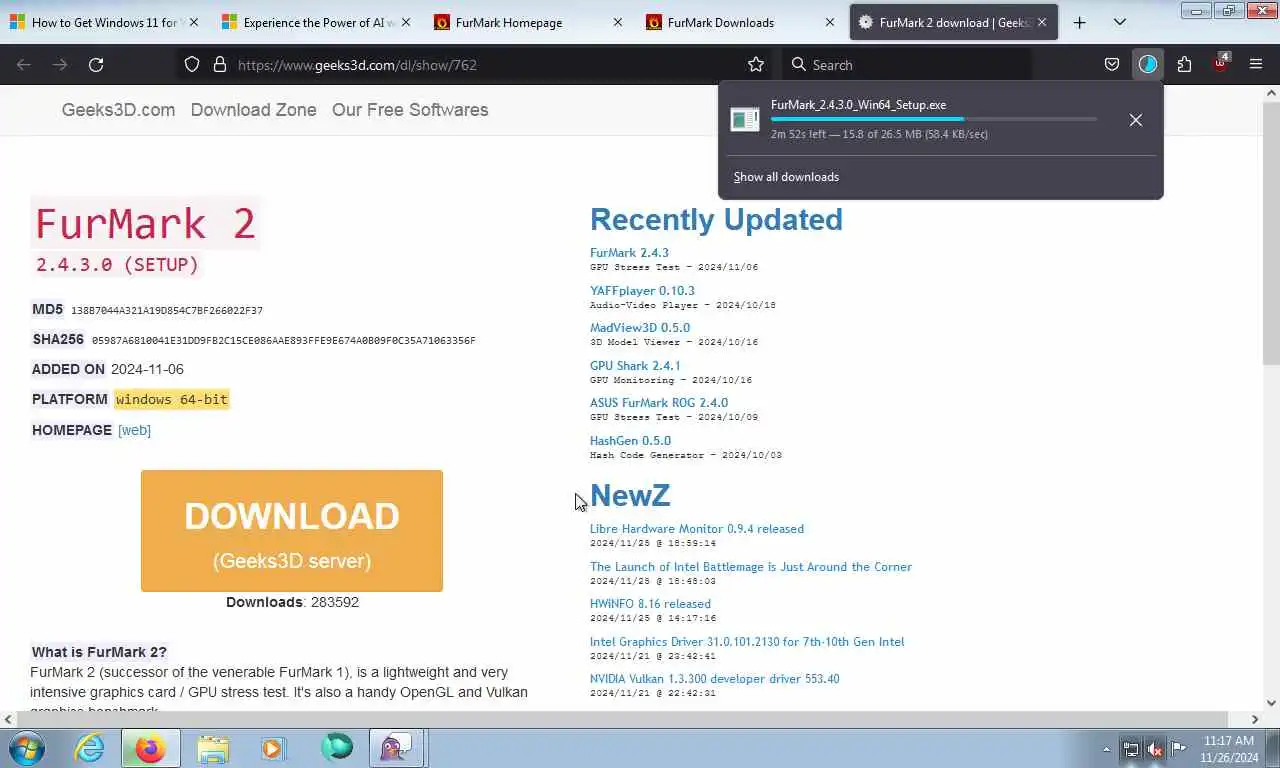Click the muted volume tray icon
Image resolution: width=1280 pixels, height=768 pixels.
(x=1155, y=749)
